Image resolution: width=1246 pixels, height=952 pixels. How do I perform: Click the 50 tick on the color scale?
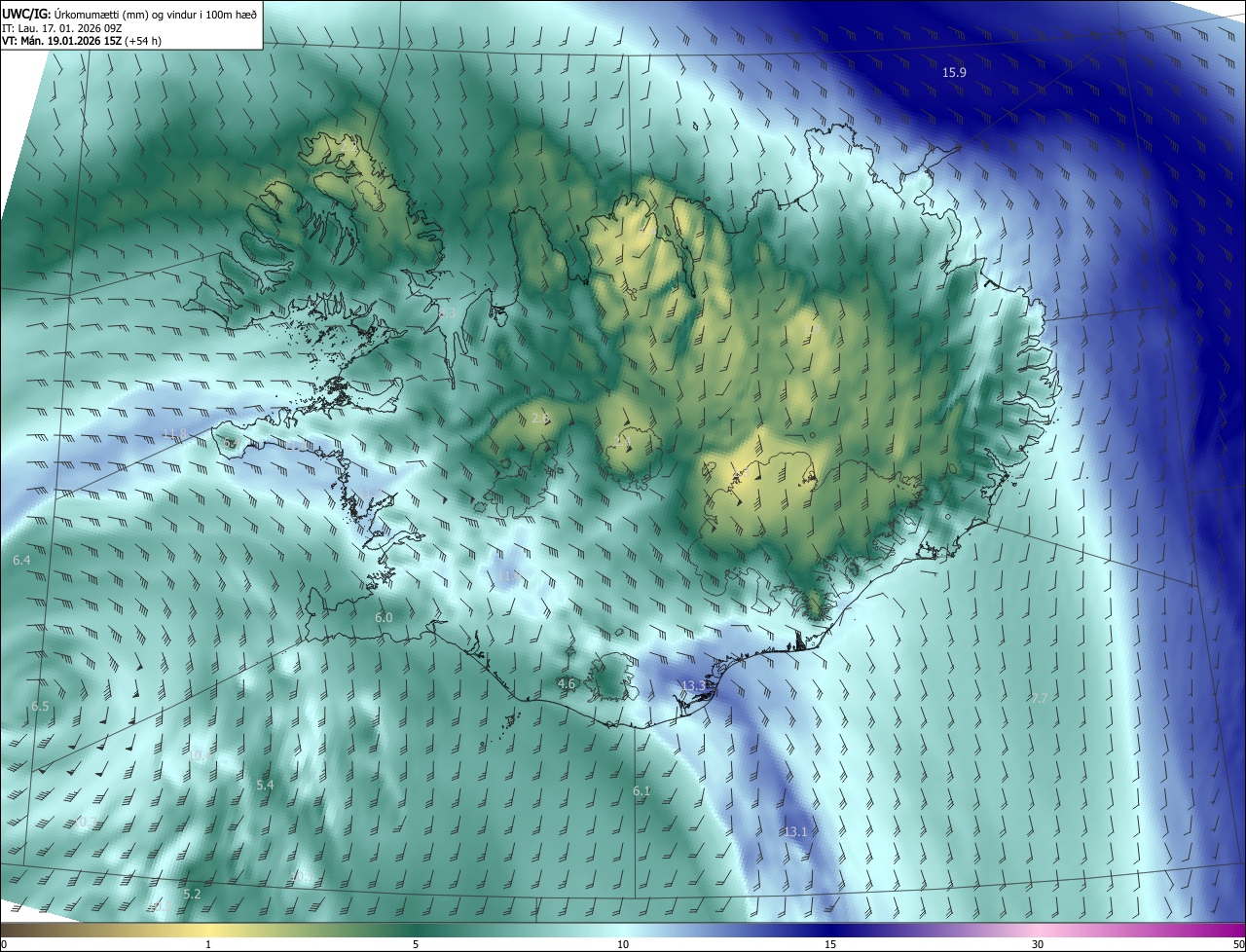pos(1238,944)
